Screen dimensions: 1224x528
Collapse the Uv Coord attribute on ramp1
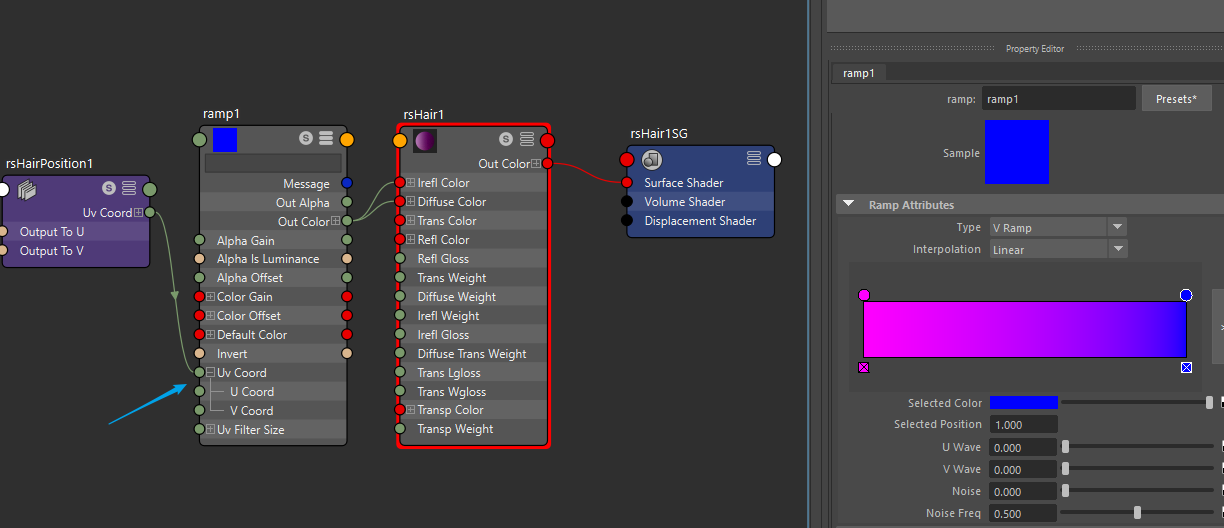click(x=210, y=373)
